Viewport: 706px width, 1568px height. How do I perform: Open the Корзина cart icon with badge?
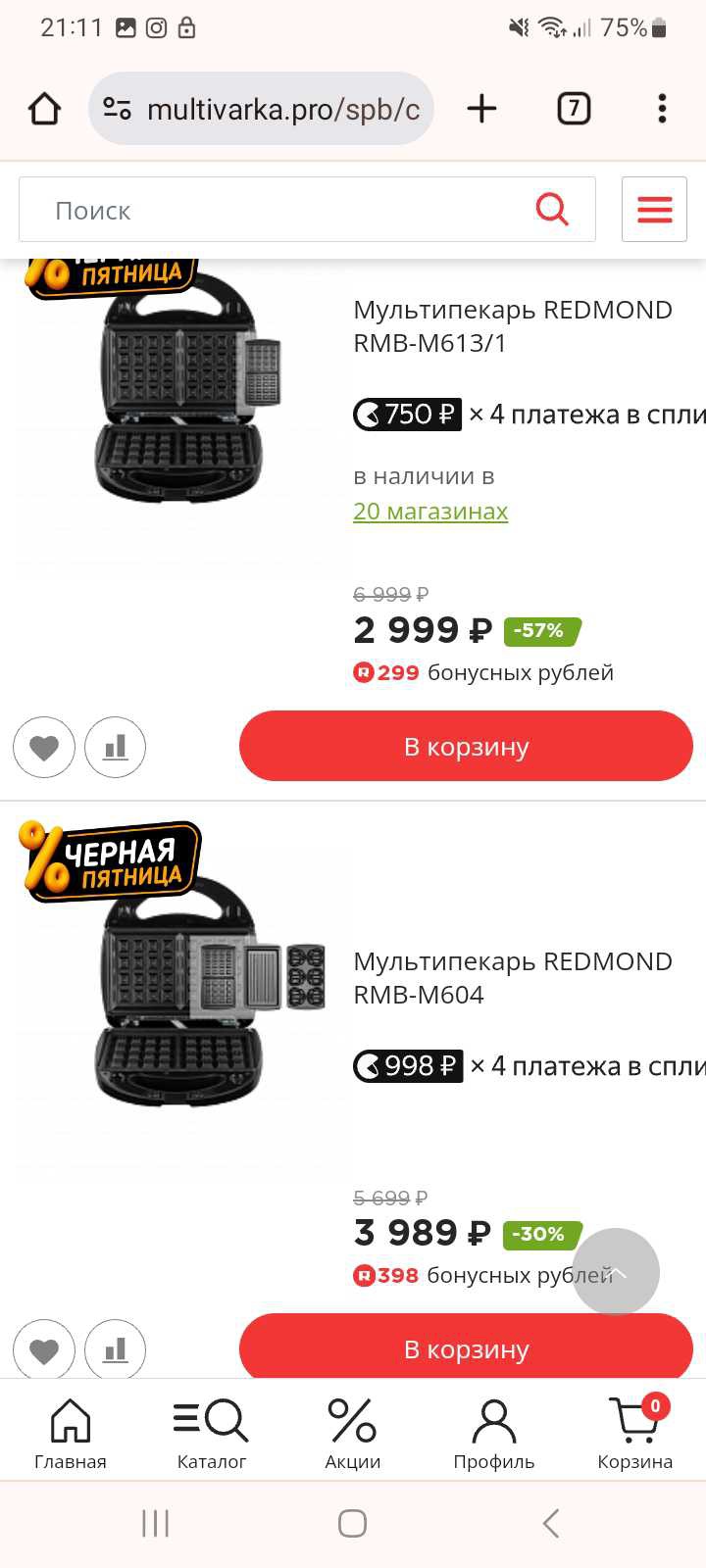click(x=634, y=1434)
